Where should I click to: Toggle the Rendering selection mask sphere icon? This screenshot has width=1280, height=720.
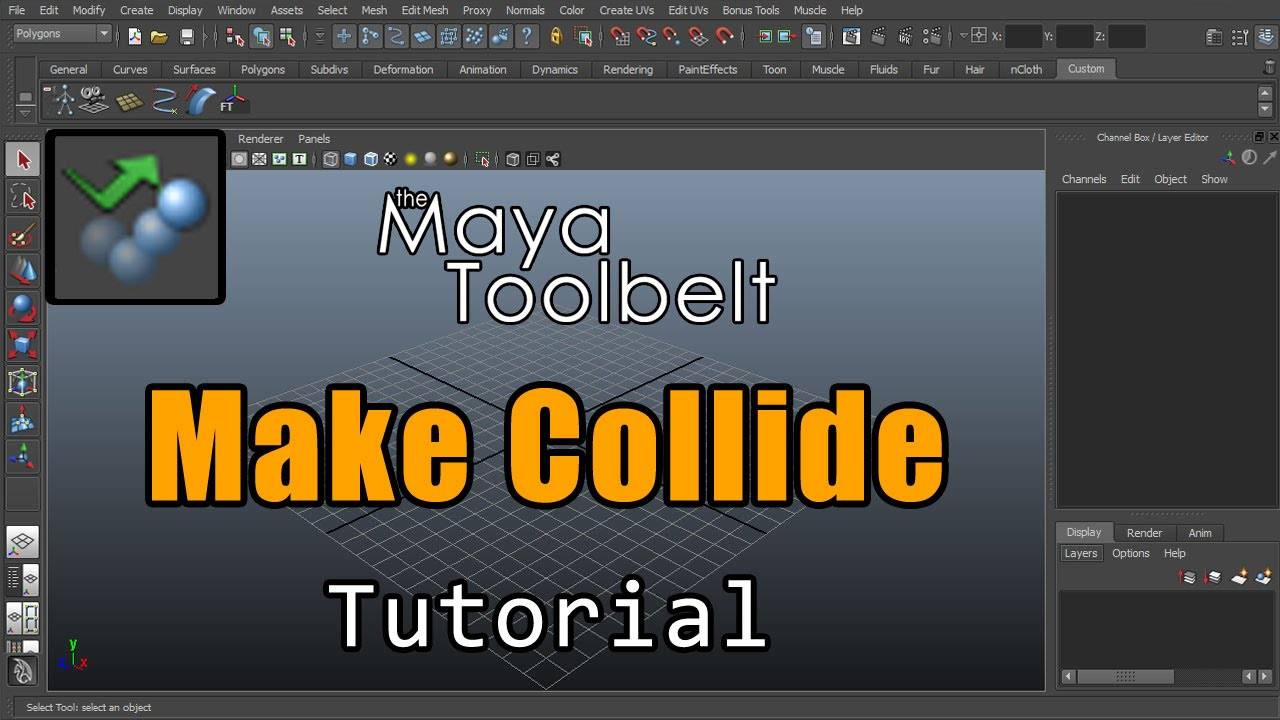500,36
